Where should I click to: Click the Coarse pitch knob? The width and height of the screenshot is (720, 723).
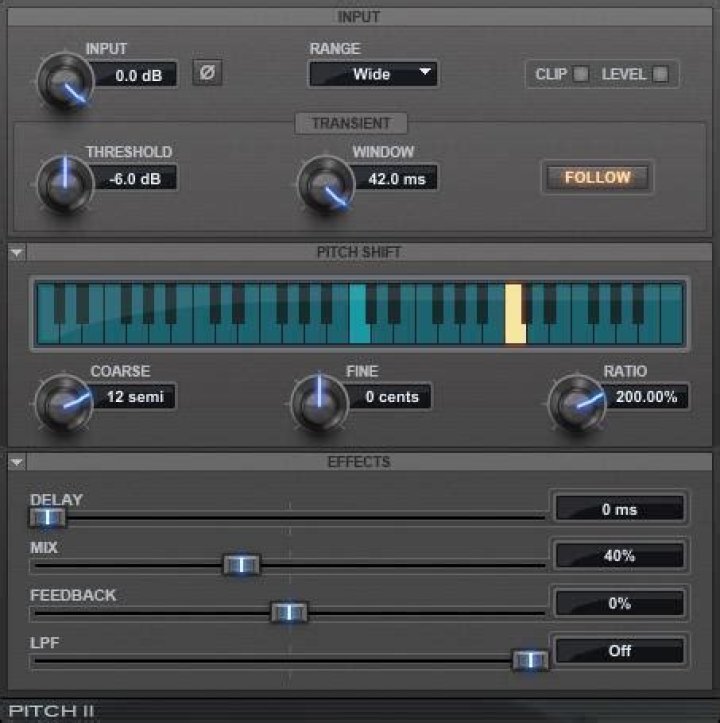[x=64, y=403]
